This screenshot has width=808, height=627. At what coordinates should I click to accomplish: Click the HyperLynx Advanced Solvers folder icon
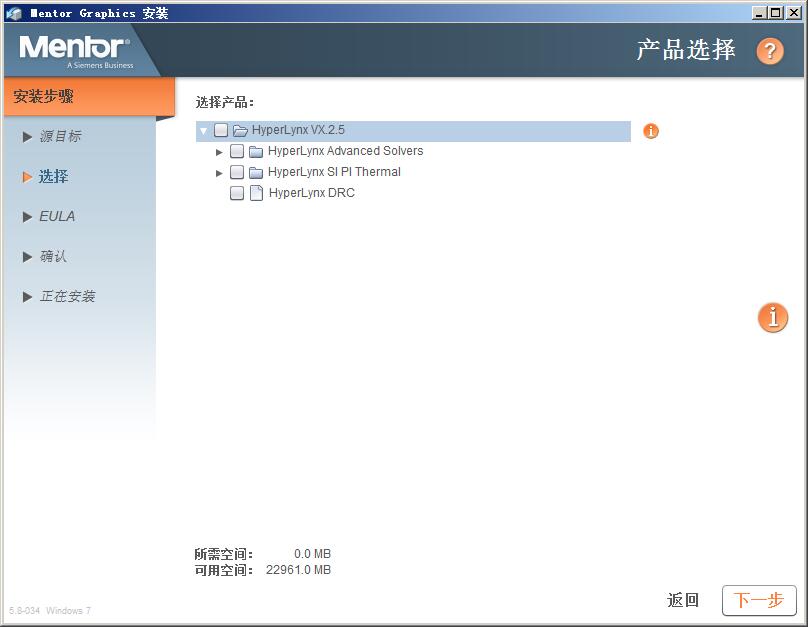click(x=256, y=151)
